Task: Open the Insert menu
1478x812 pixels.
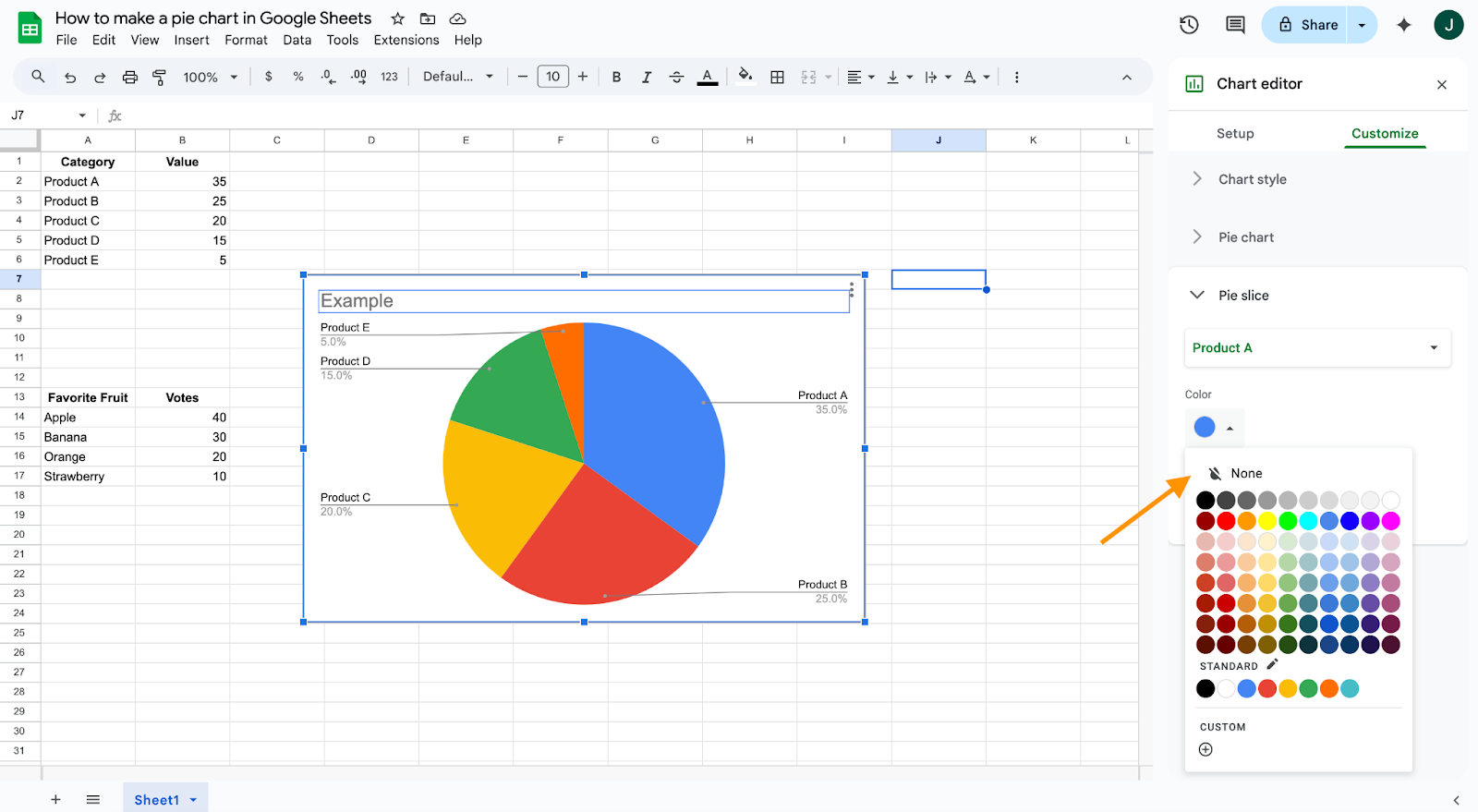Action: click(191, 41)
